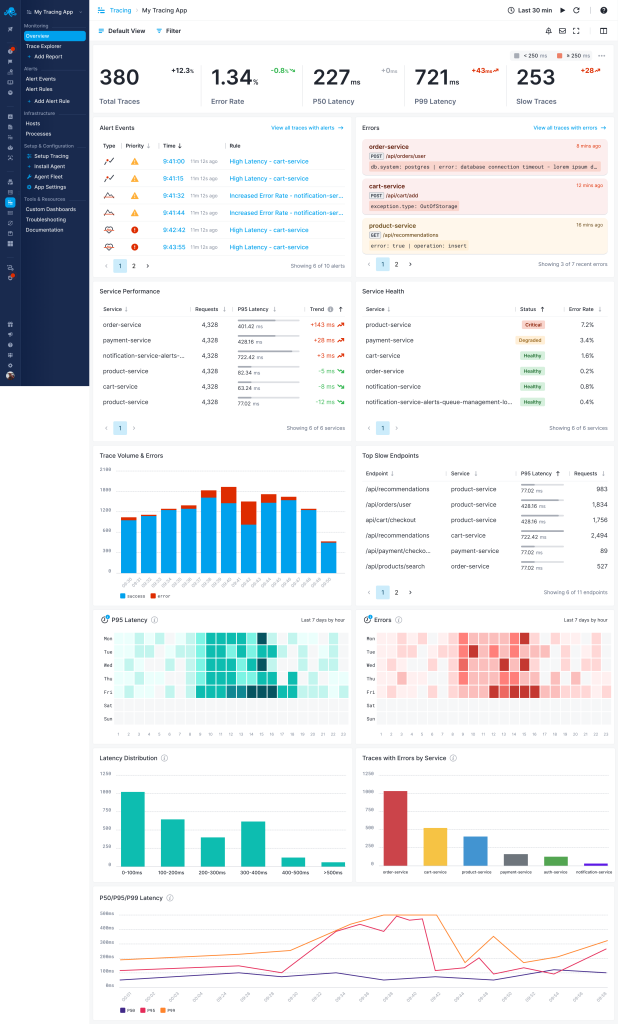Open the Last 30 min time range picker
Image resolution: width=618 pixels, height=1024 pixels.
(x=533, y=10)
